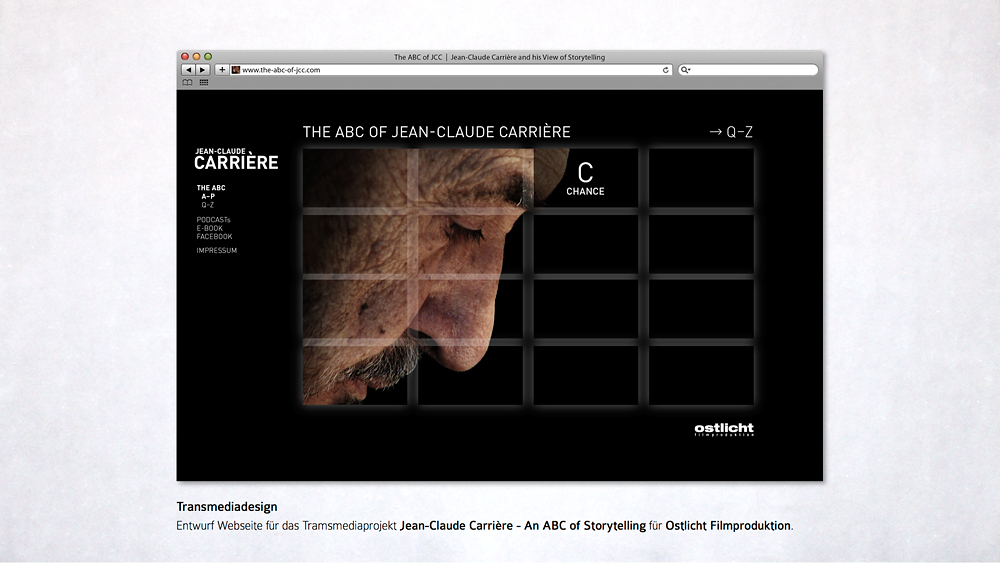Open the C CHANCE tile
This screenshot has width=1000, height=563.
[585, 177]
